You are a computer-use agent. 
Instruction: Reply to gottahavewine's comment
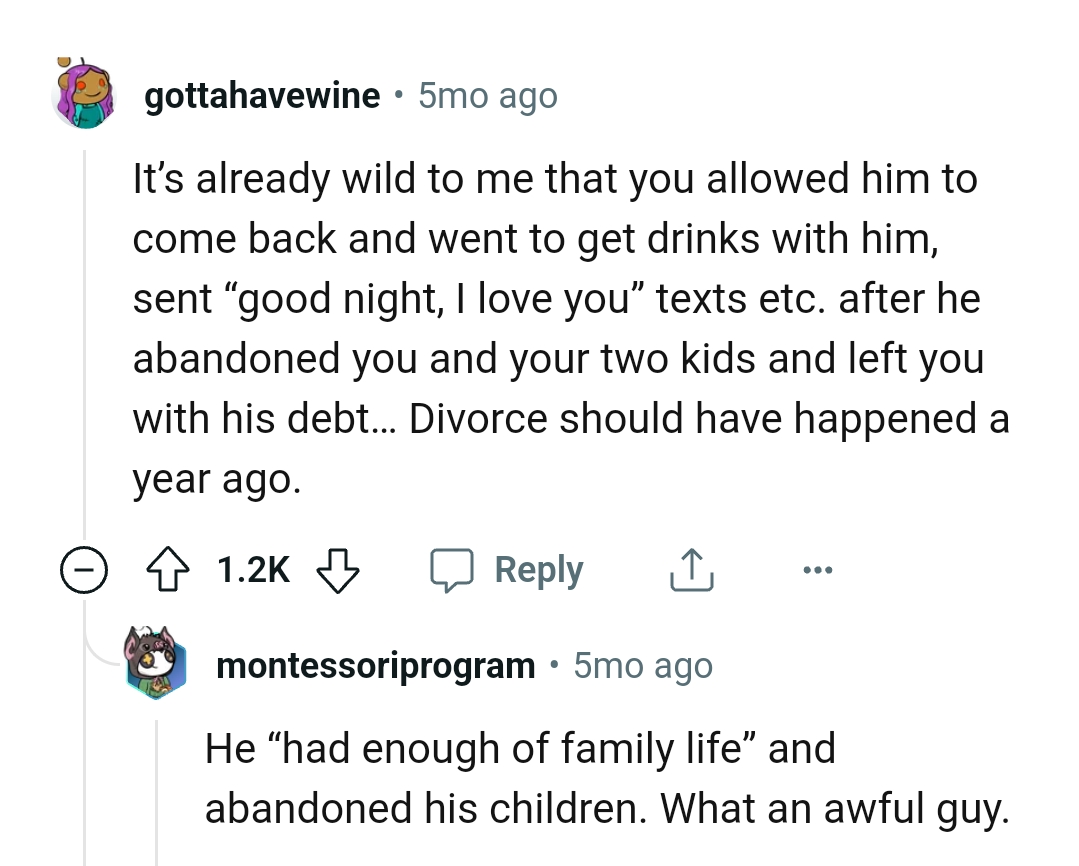pyautogui.click(x=537, y=569)
